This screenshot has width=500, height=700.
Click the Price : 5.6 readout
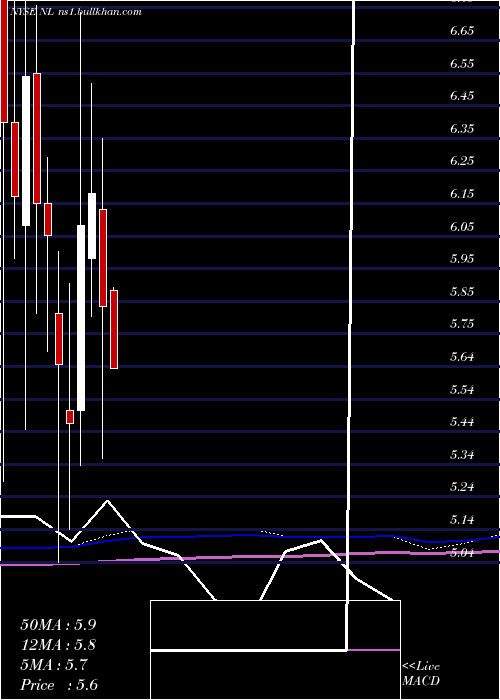(59, 685)
